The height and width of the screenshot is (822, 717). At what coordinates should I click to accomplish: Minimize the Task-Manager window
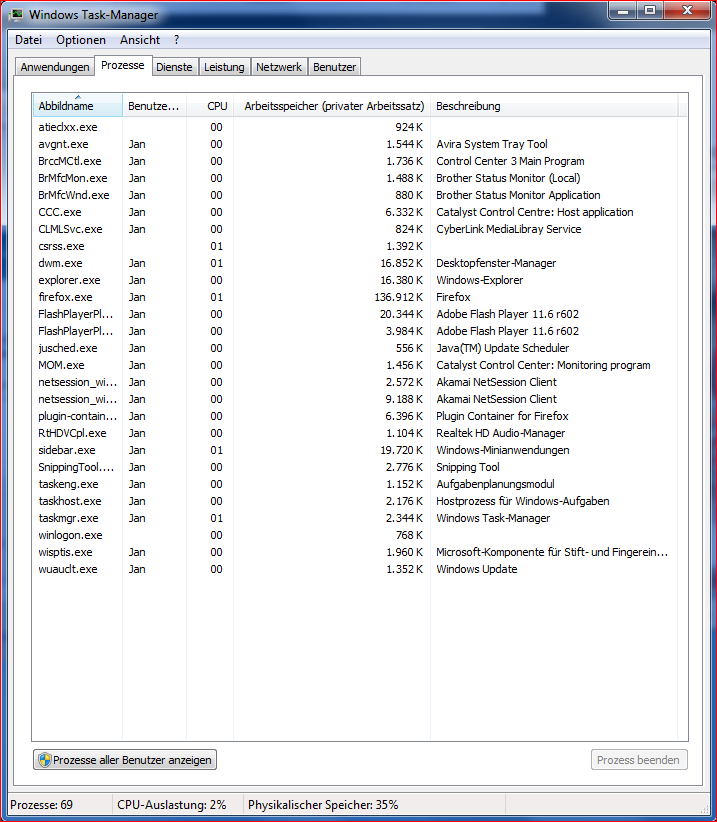623,10
